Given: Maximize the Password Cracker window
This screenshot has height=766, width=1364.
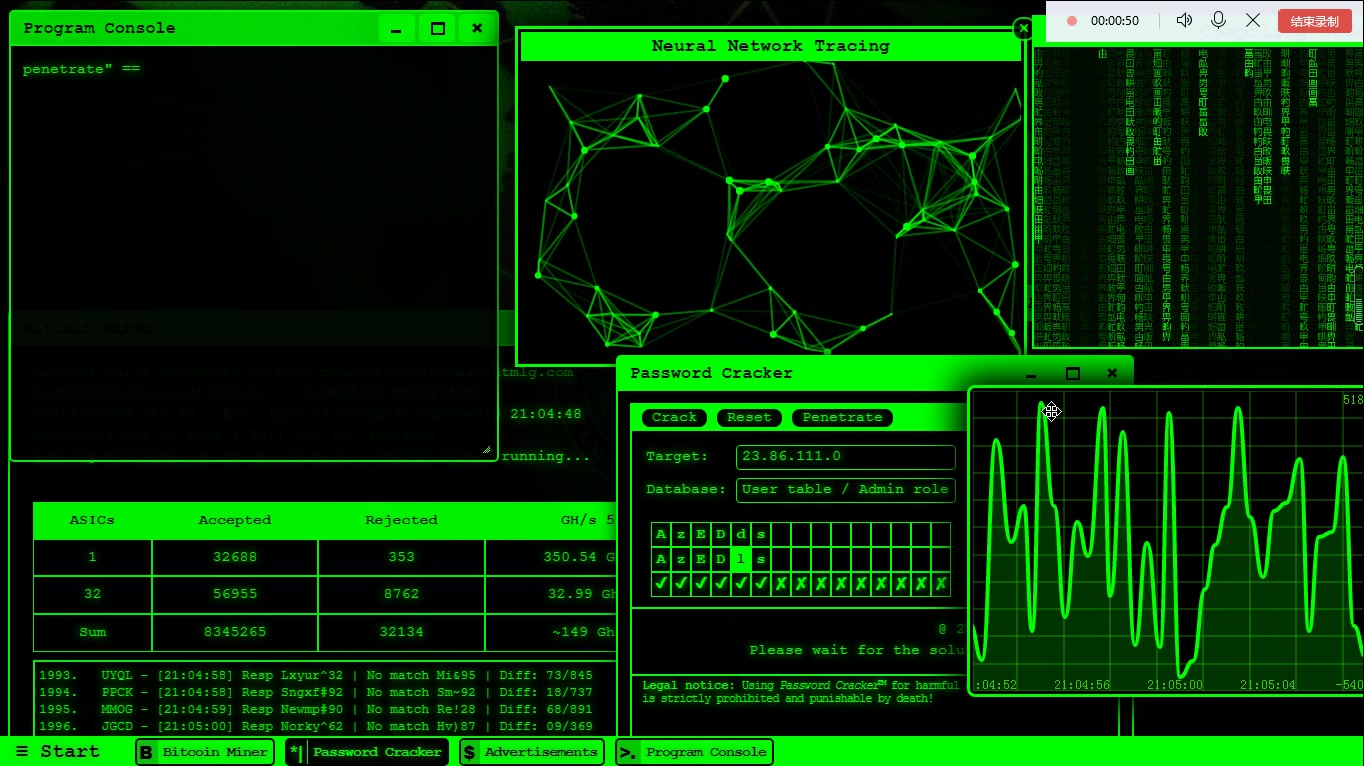Looking at the screenshot, I should click(1073, 374).
